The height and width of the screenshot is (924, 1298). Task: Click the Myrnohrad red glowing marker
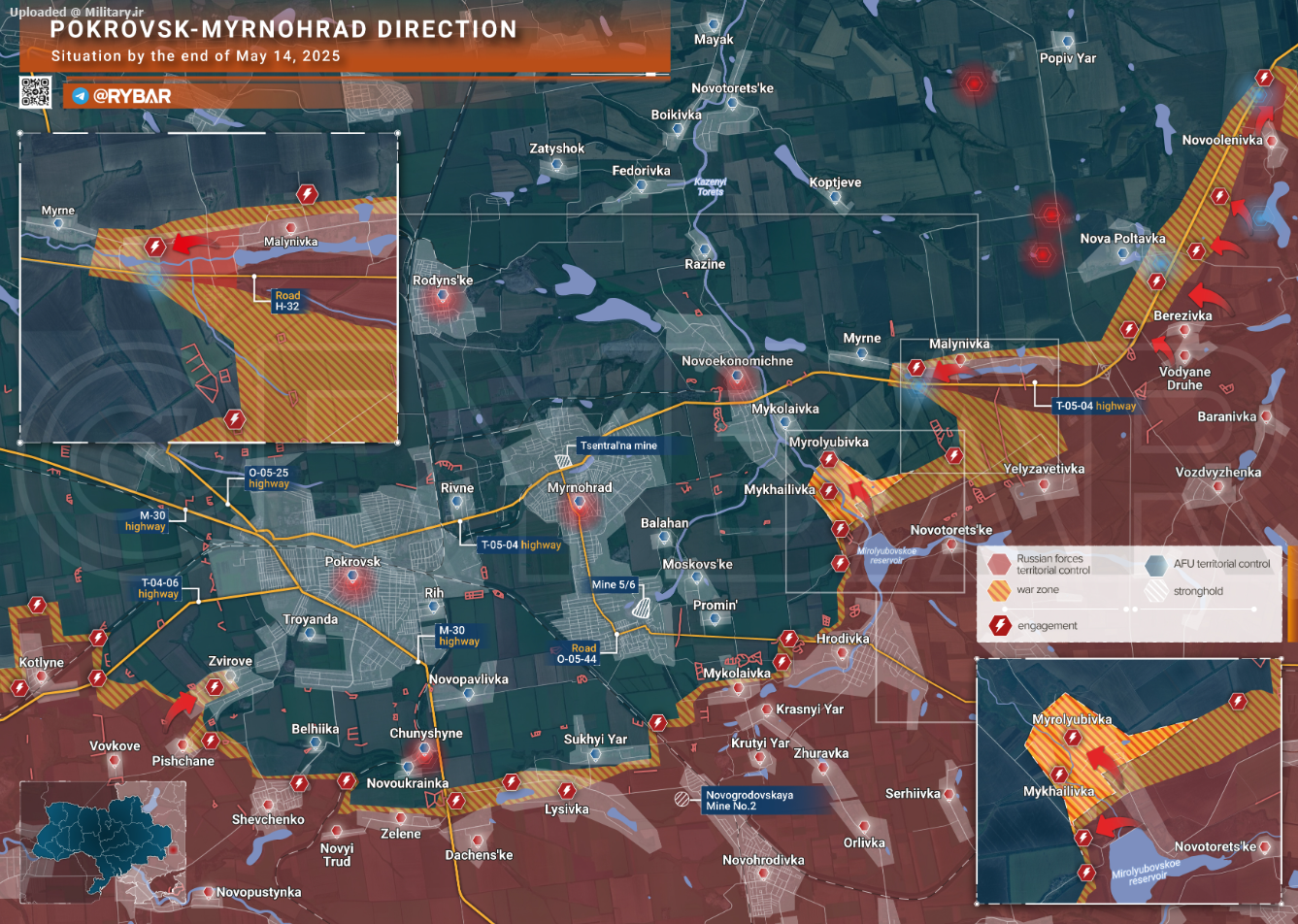(x=580, y=504)
